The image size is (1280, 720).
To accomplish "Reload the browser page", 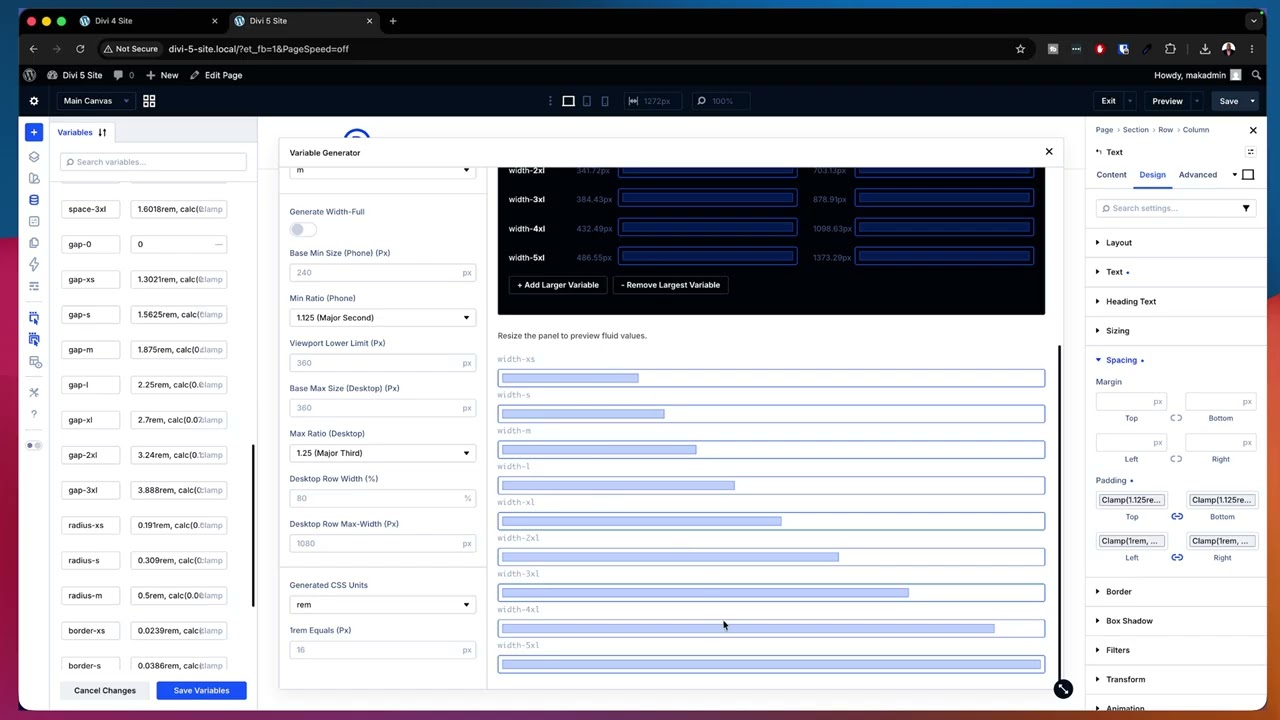I will click(80, 49).
